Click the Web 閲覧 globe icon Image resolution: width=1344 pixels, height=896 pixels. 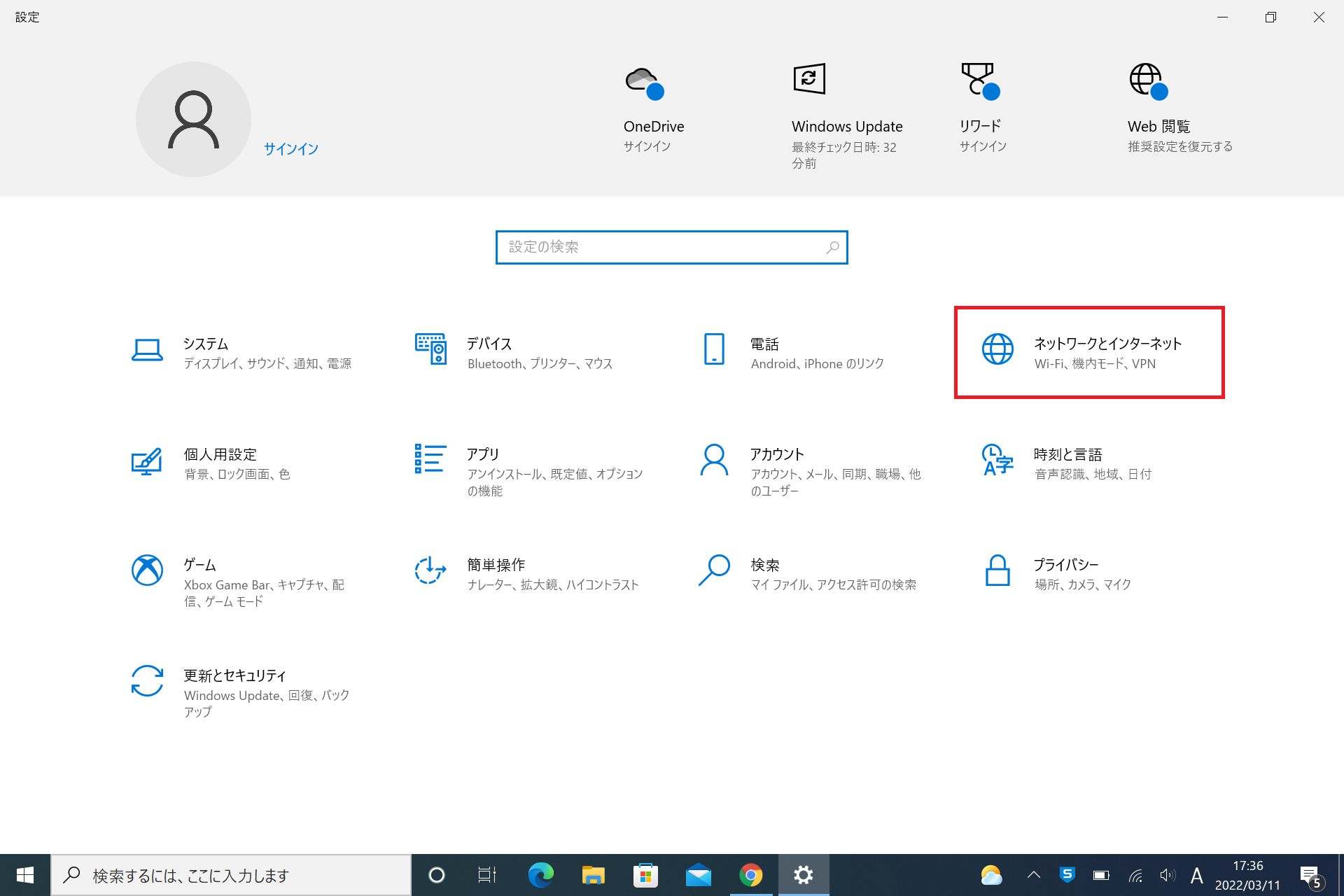coord(1149,82)
